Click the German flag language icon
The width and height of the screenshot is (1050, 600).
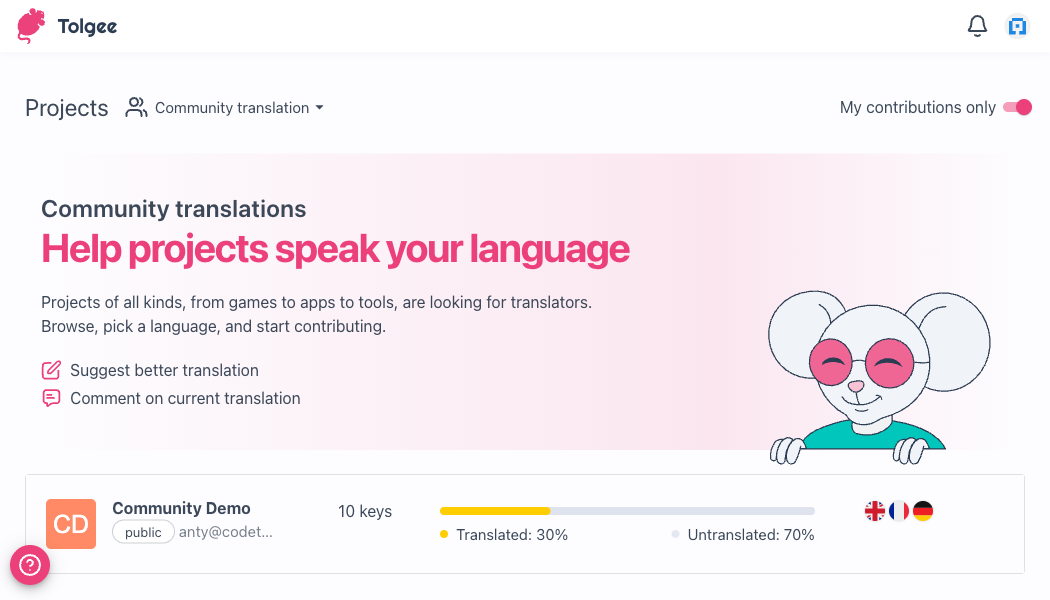923,511
